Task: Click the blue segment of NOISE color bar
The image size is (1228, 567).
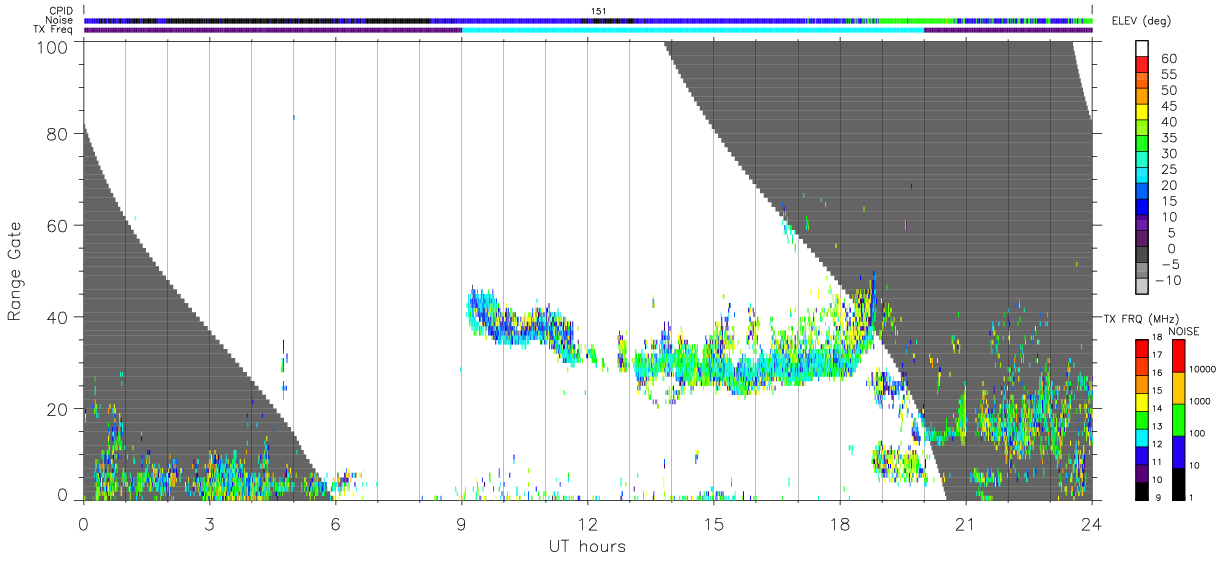Action: [x=1179, y=452]
